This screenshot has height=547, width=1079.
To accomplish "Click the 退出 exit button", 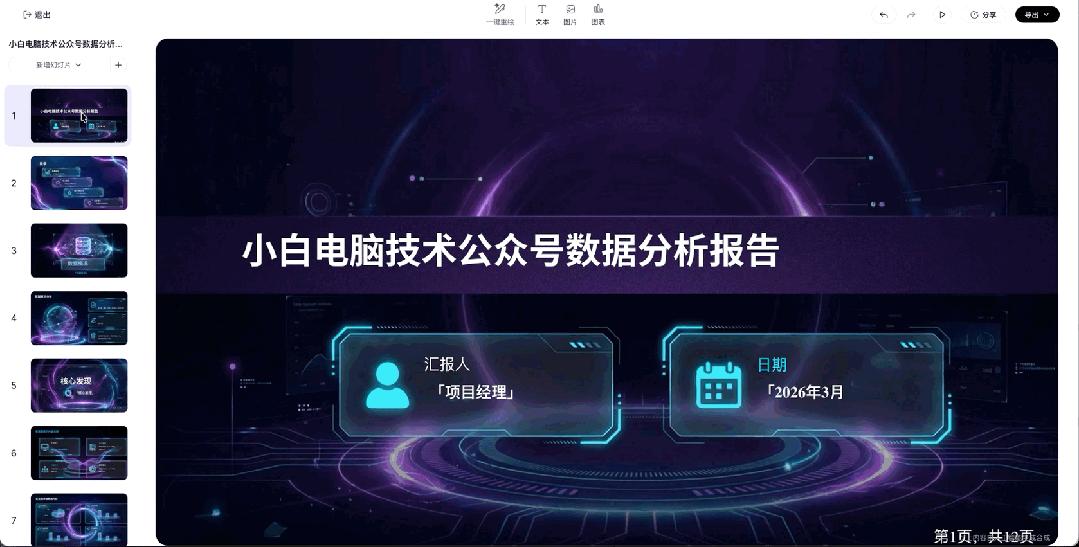I will click(37, 14).
